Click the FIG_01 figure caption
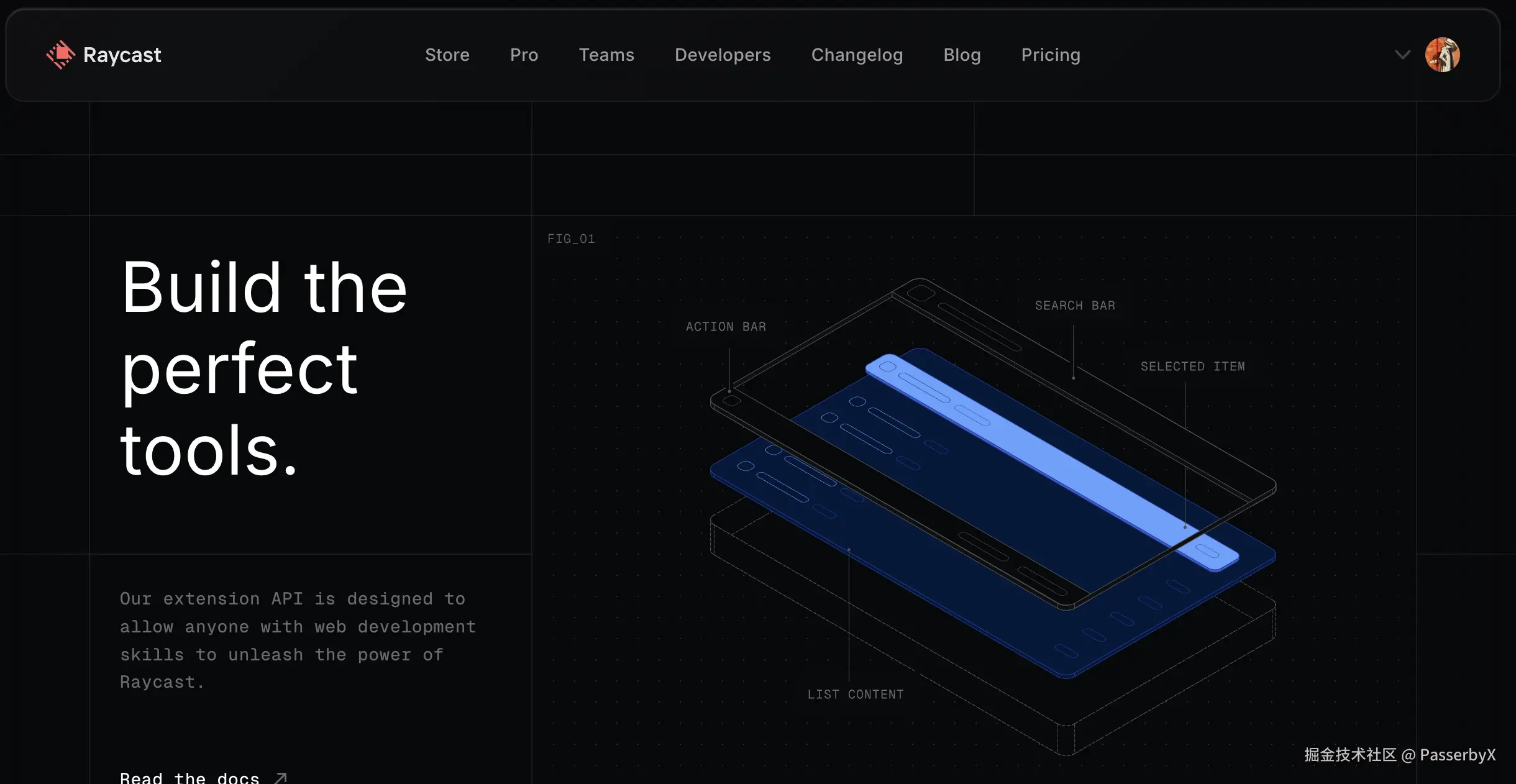Screen dimensions: 1516x784 570,239
